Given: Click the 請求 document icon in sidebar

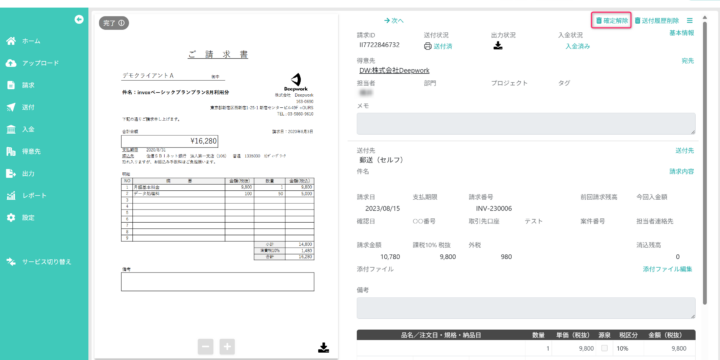Looking at the screenshot, I should click(11, 85).
